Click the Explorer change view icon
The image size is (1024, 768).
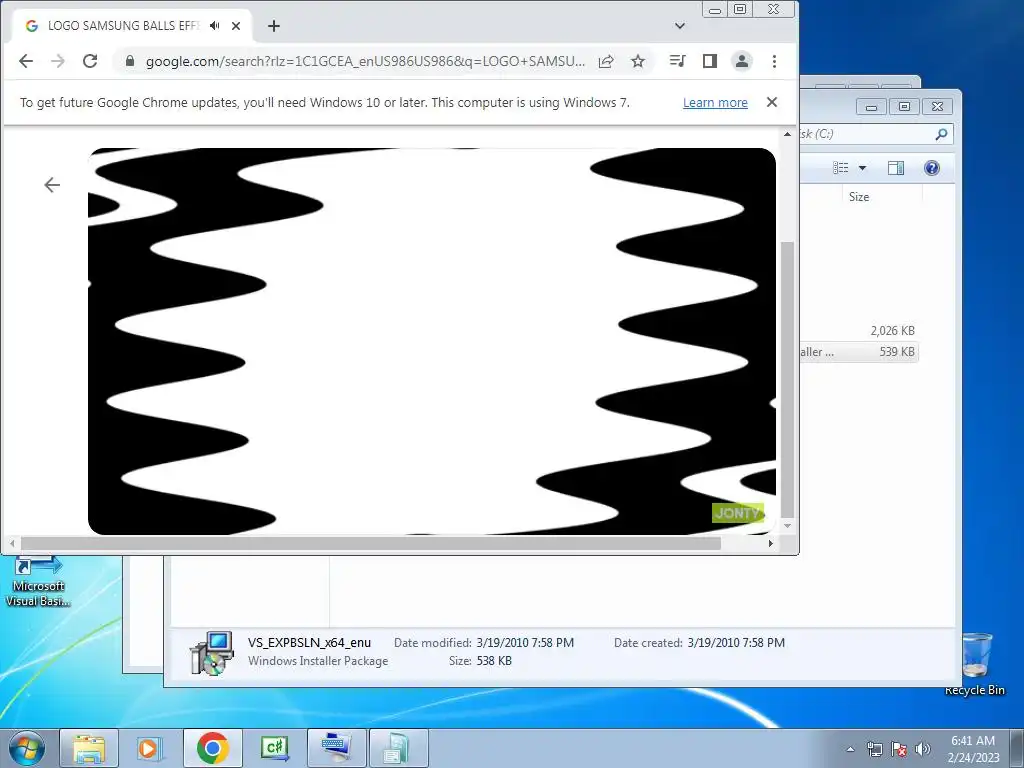tap(840, 168)
